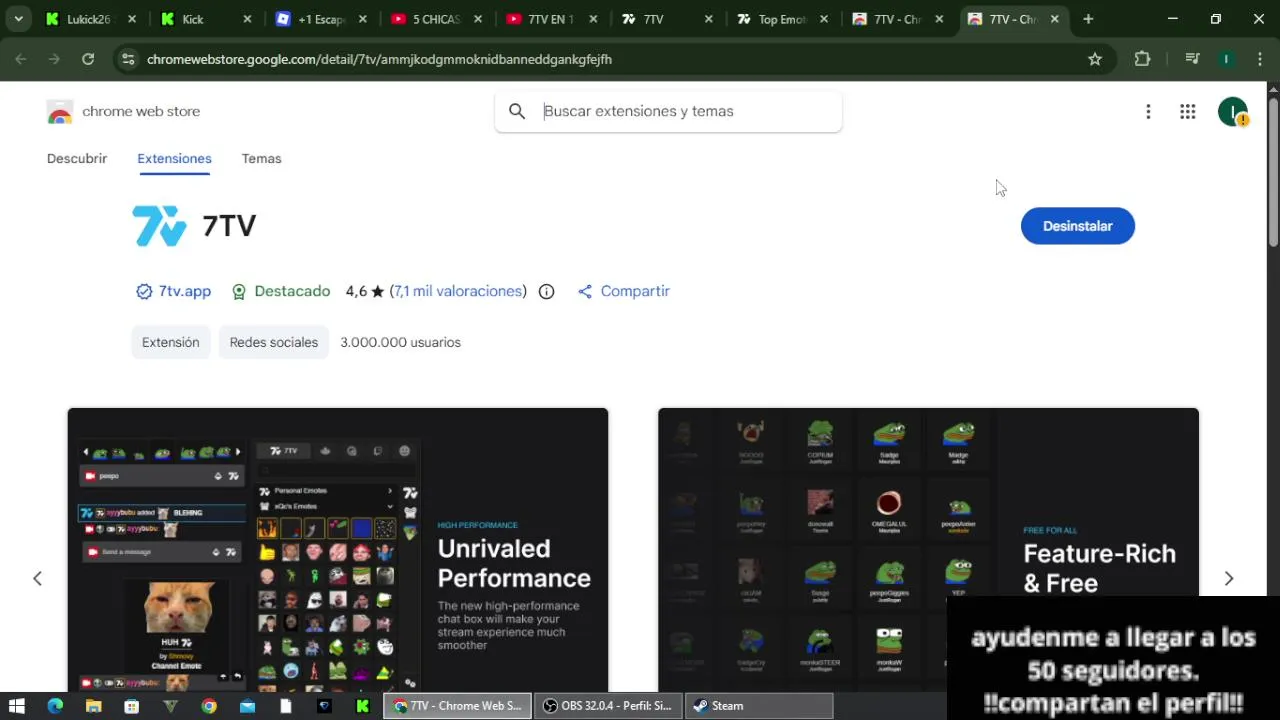Go forward in browser history
Image resolution: width=1280 pixels, height=720 pixels.
[x=54, y=59]
